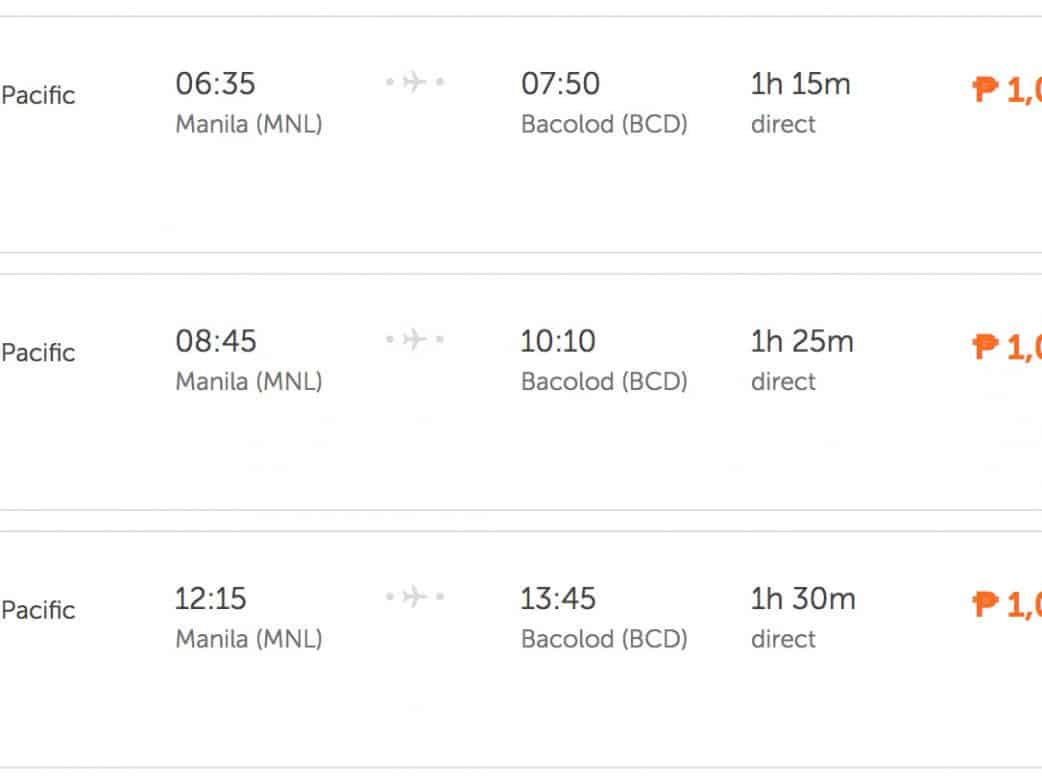This screenshot has height=782, width=1042.
Task: Click the airplane icon on the 08:45 flight
Action: [x=415, y=341]
